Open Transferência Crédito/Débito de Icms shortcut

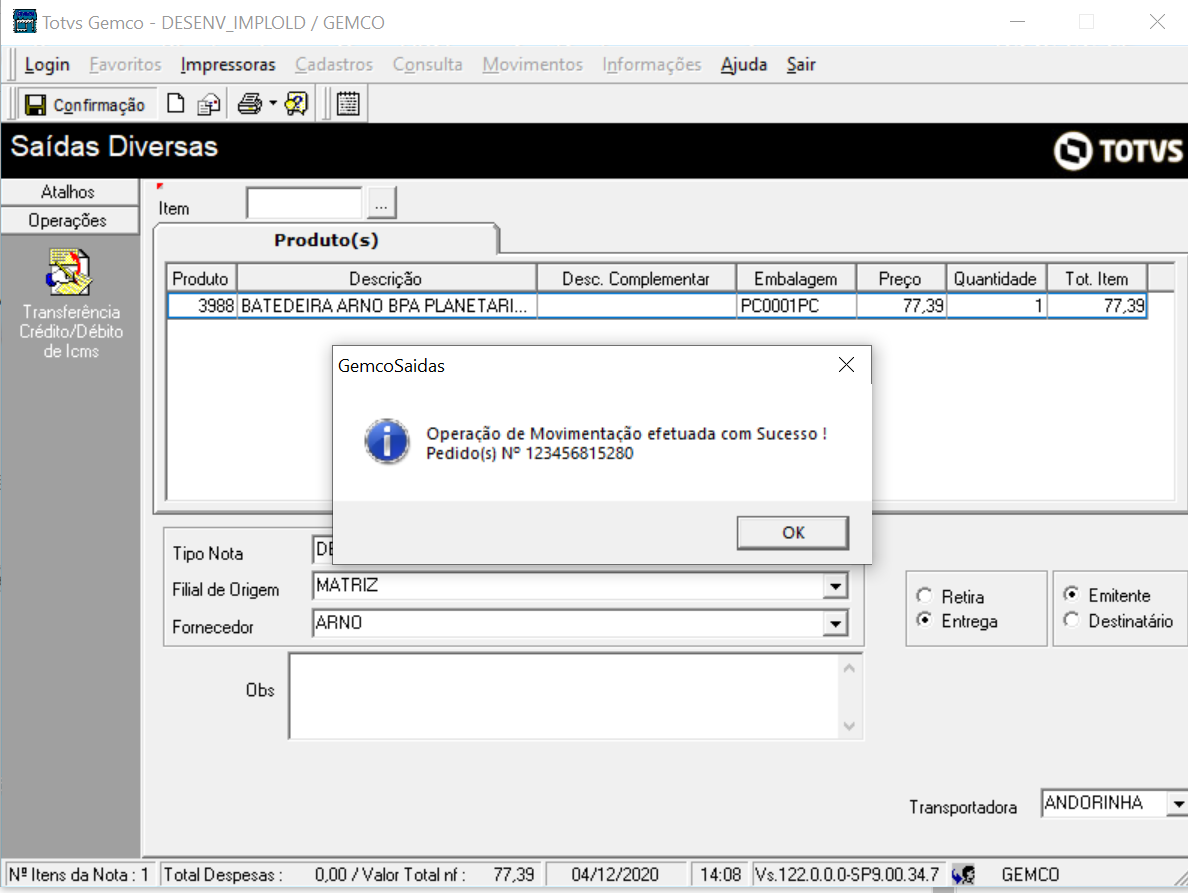(70, 303)
